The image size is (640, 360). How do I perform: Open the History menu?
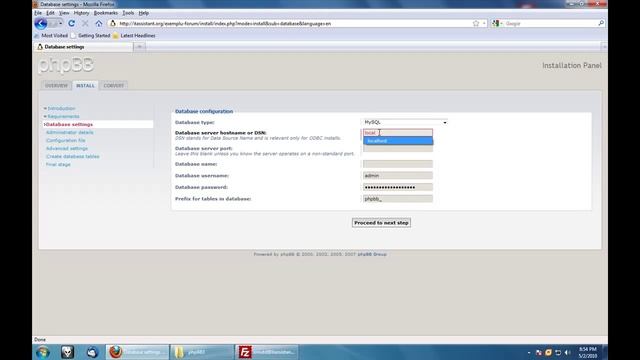coord(81,13)
